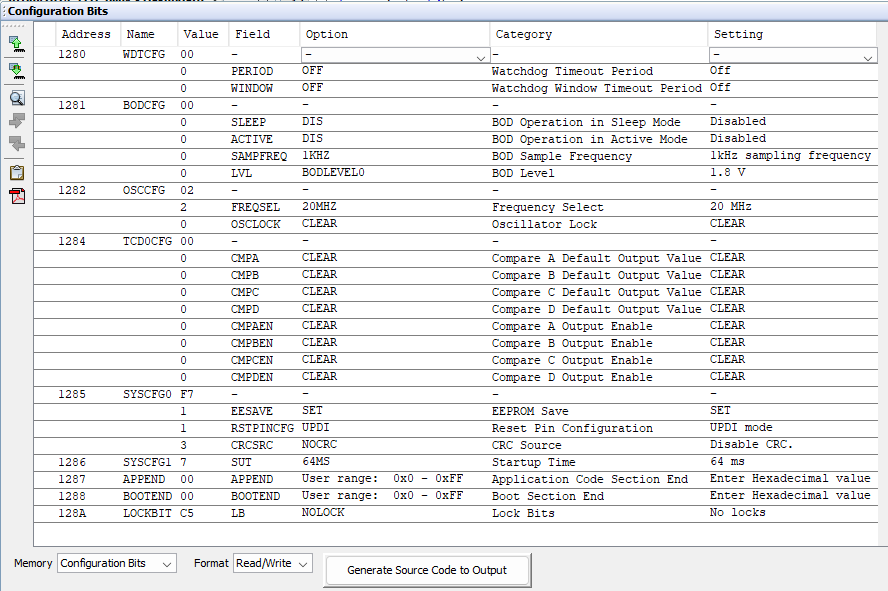Click the address 1280 cell

click(x=72, y=54)
